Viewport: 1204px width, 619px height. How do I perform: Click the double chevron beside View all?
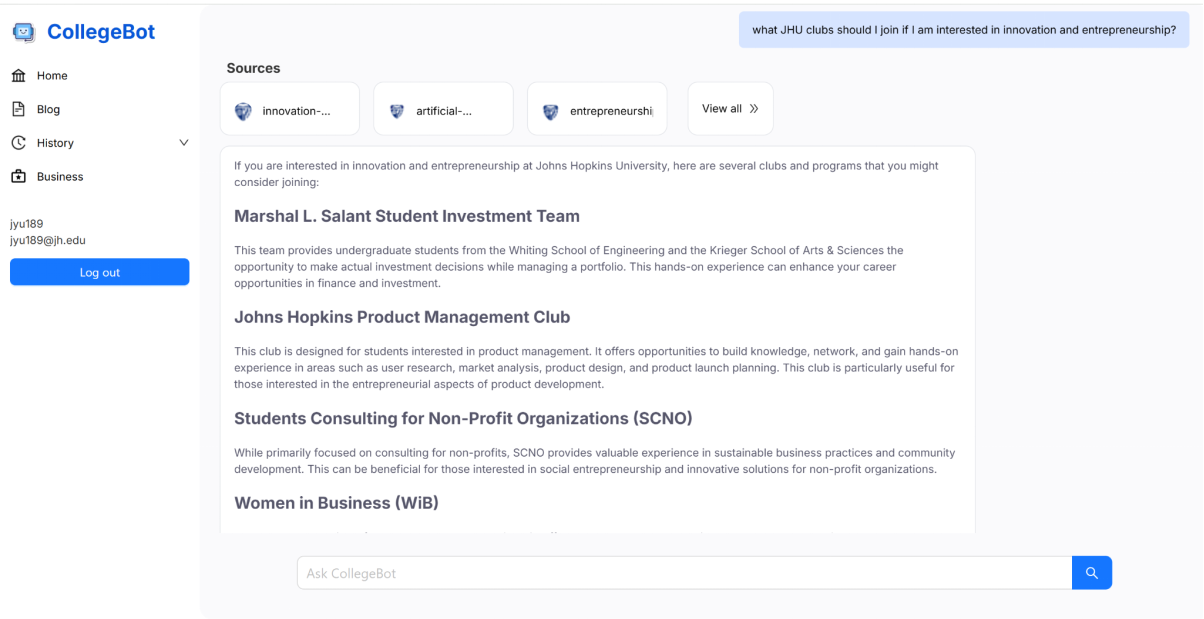[754, 108]
